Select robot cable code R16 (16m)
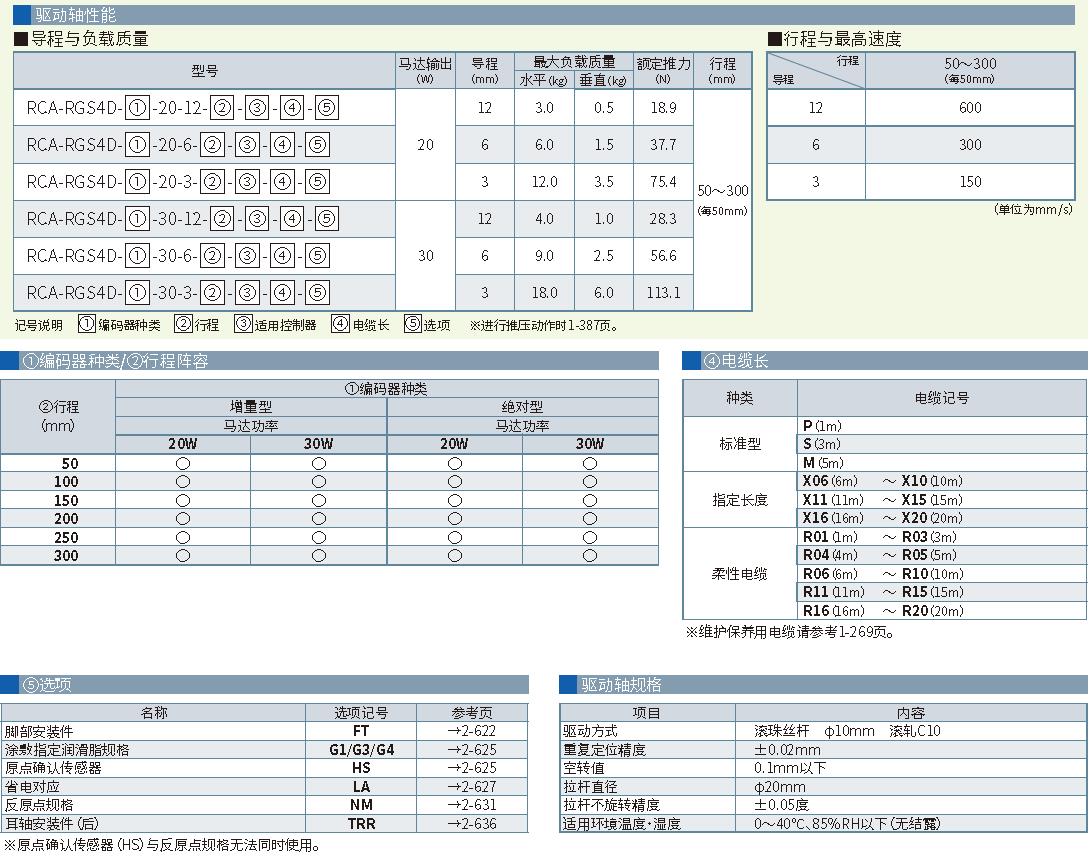 click(x=833, y=611)
